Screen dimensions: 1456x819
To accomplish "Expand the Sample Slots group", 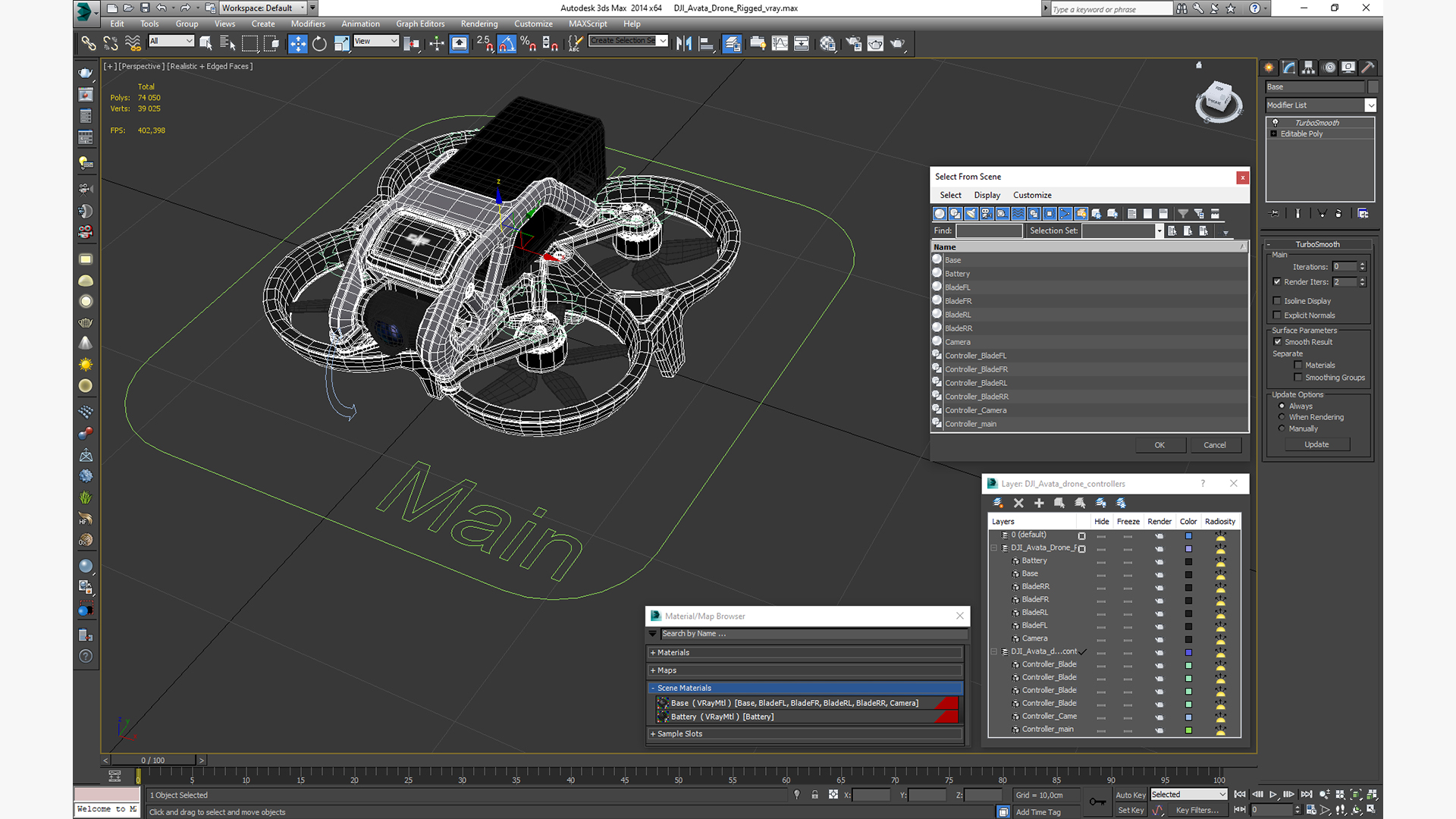I will (x=652, y=734).
